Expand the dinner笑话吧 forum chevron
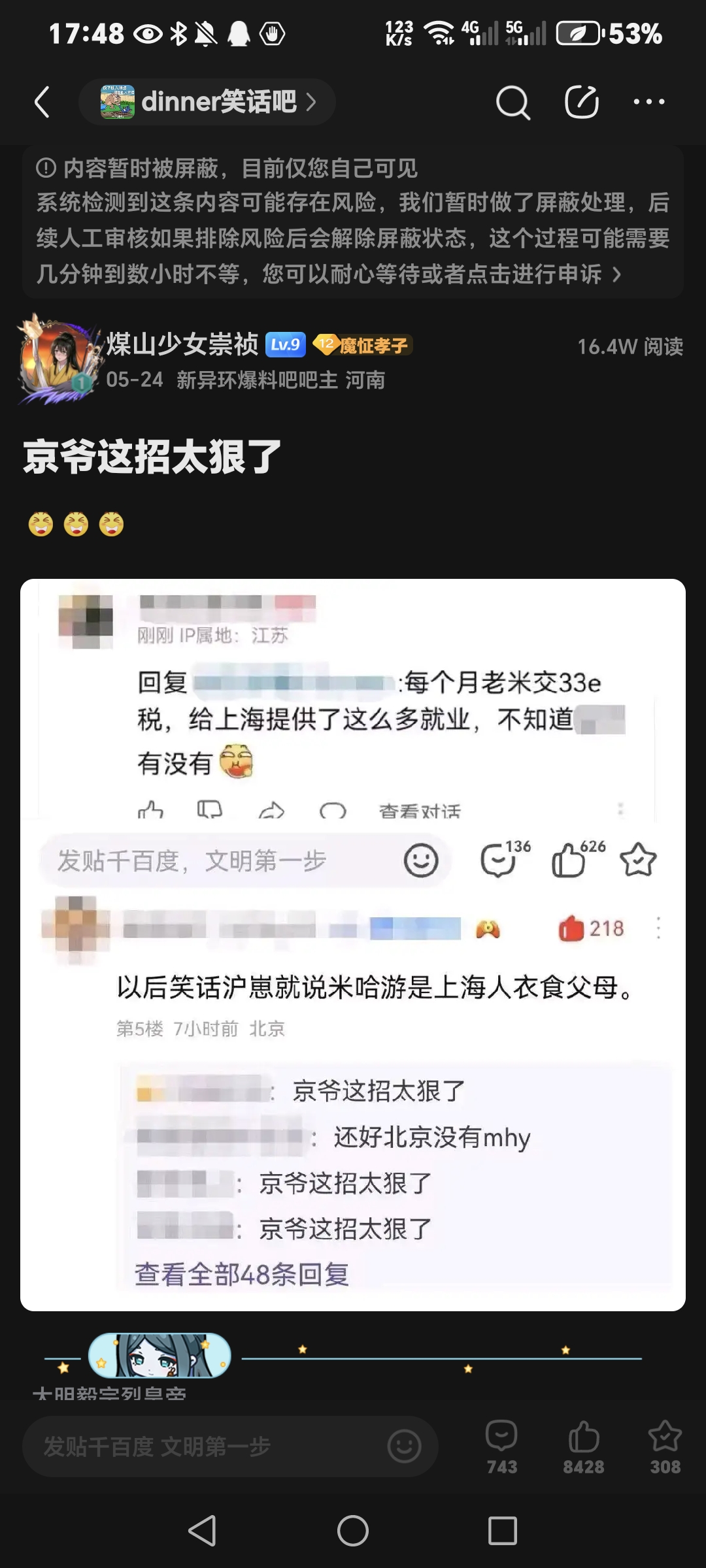The image size is (706, 1568). click(x=311, y=101)
